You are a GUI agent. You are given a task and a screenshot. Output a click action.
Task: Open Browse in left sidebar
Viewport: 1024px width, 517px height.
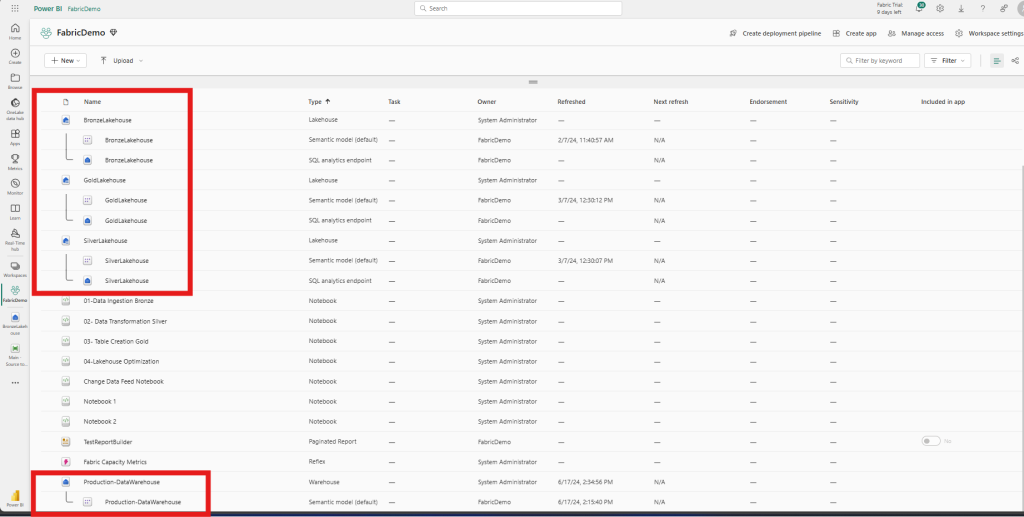click(15, 81)
